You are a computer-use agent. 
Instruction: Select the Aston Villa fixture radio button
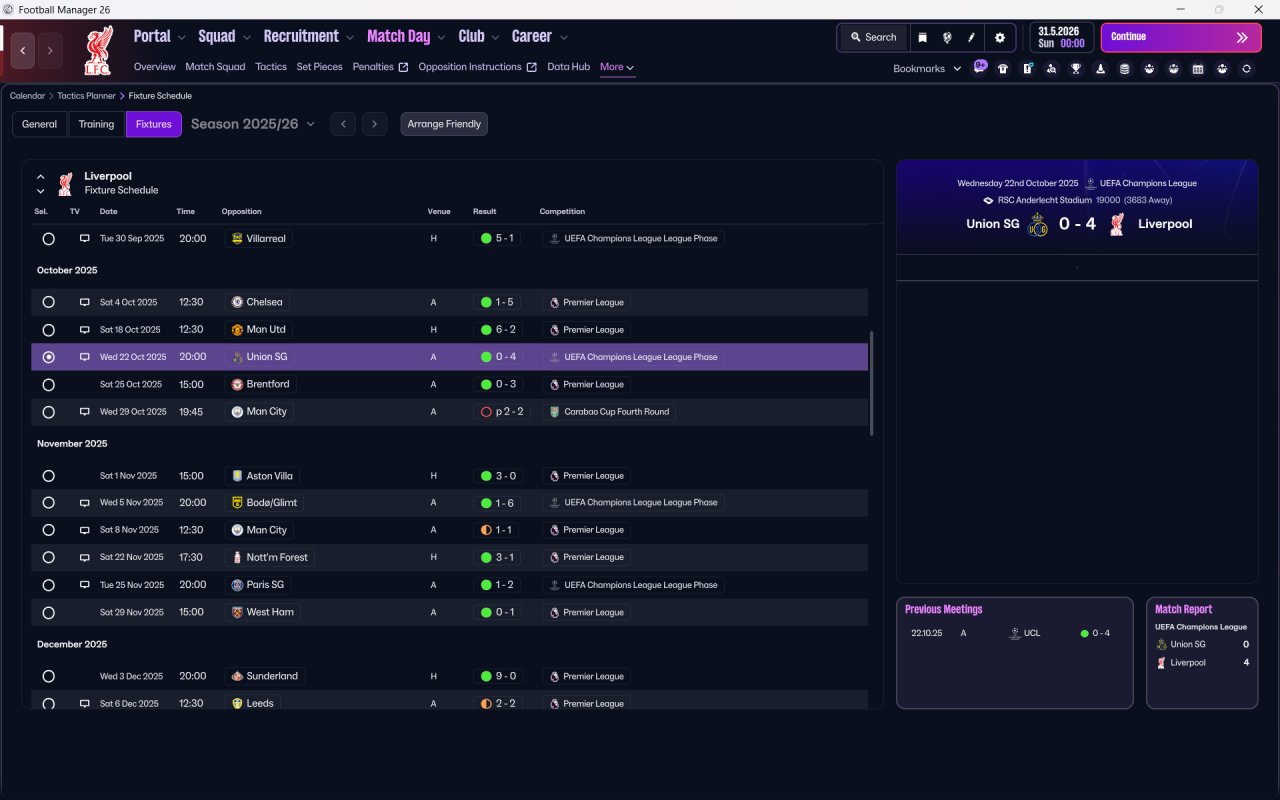pos(48,476)
